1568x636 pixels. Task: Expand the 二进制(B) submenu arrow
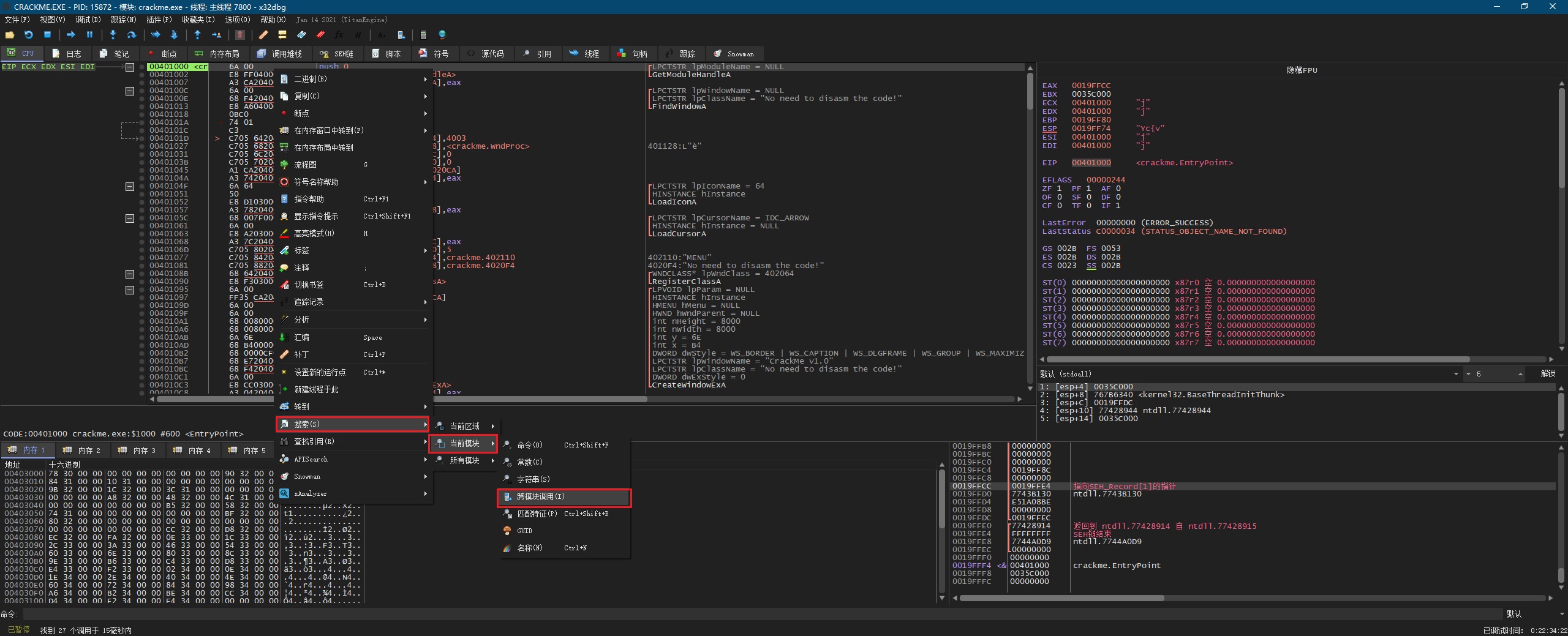pyautogui.click(x=425, y=79)
